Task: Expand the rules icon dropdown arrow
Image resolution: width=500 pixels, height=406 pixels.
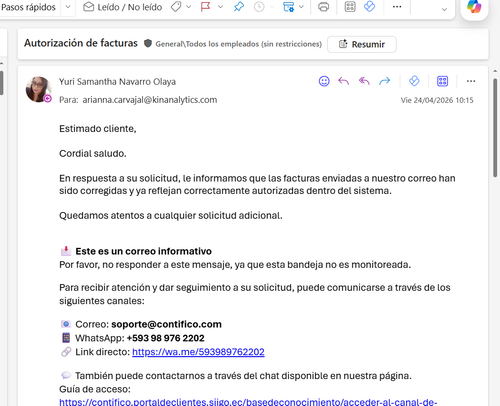Action: [x=301, y=7]
